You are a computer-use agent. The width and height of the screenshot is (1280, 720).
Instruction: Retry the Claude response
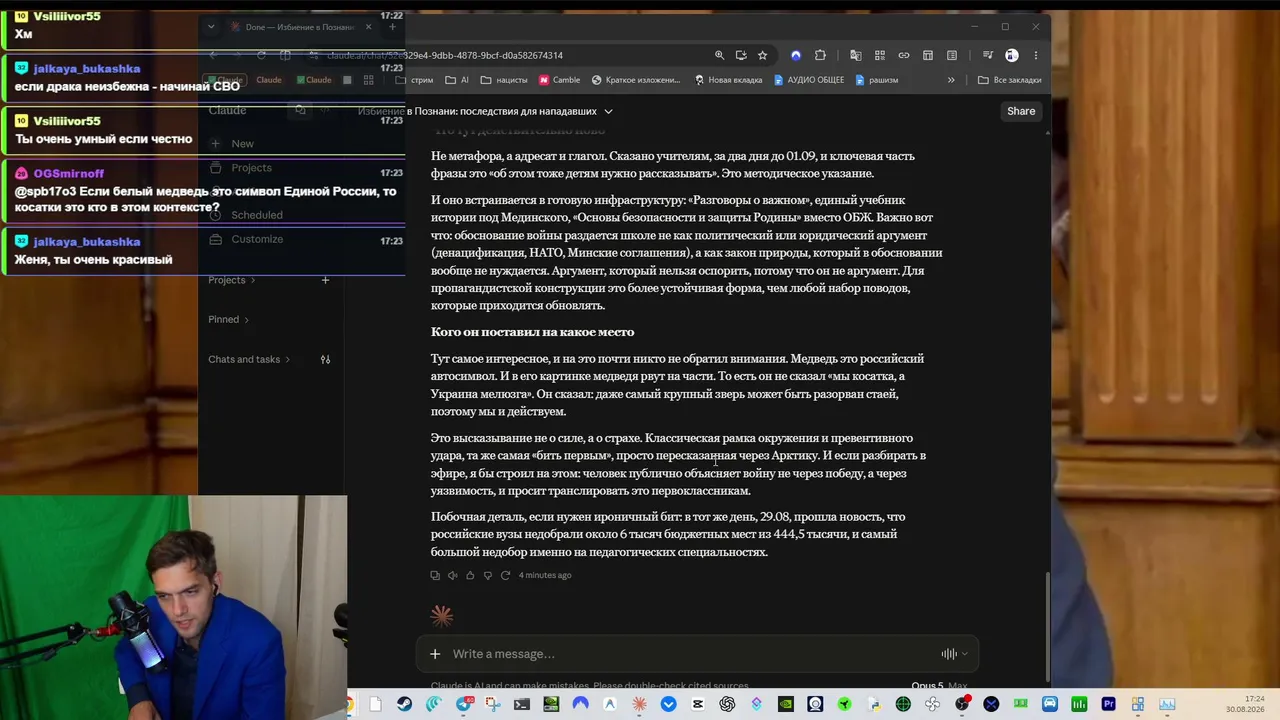(505, 575)
